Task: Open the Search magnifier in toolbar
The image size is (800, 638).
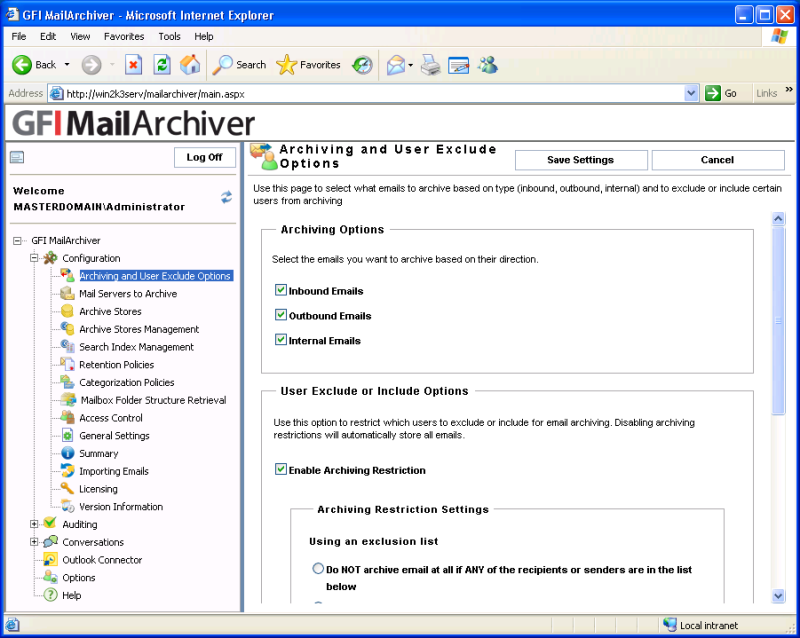Action: [x=222, y=65]
